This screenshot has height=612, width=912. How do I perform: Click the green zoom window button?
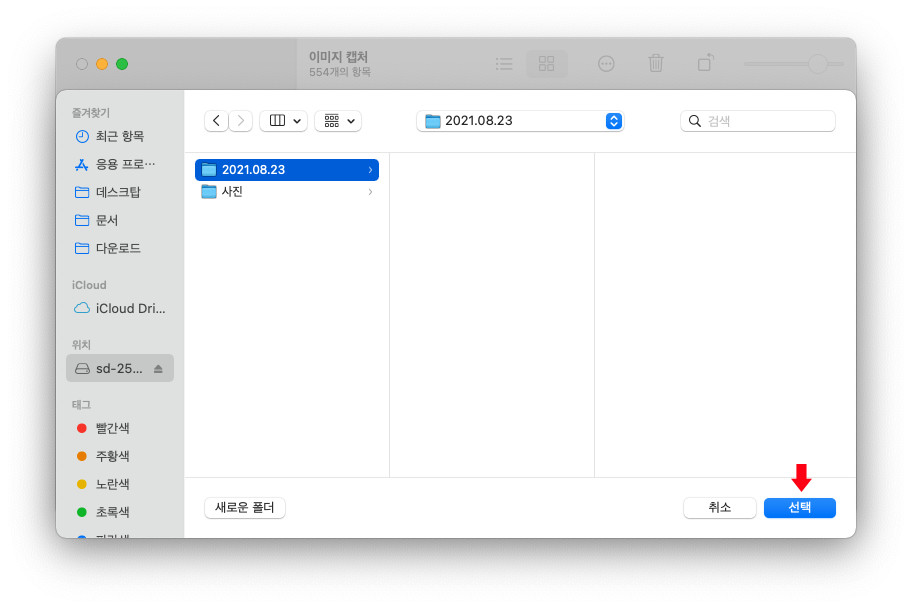click(x=122, y=64)
